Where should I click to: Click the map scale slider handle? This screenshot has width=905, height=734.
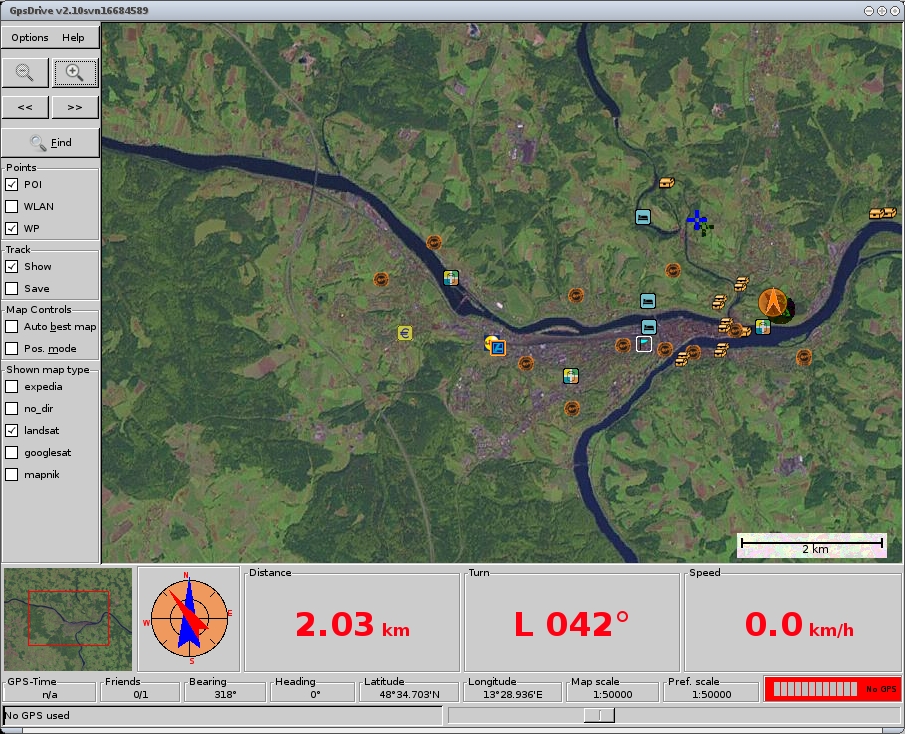[599, 715]
